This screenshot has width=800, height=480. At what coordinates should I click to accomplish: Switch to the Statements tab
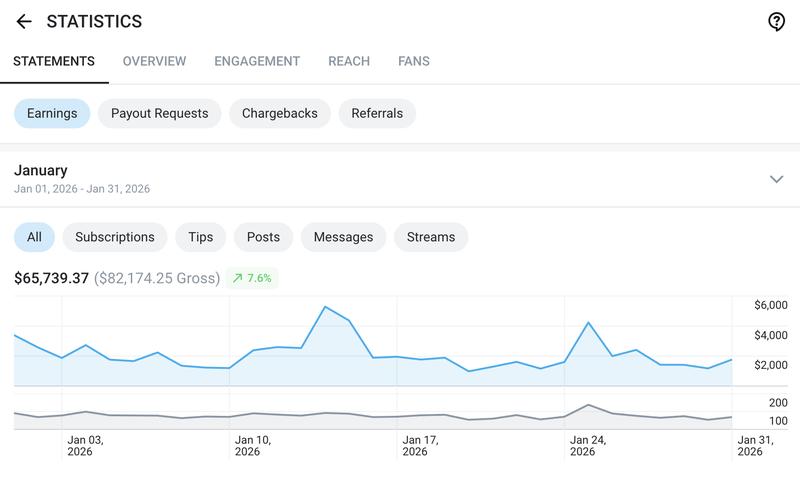click(54, 61)
